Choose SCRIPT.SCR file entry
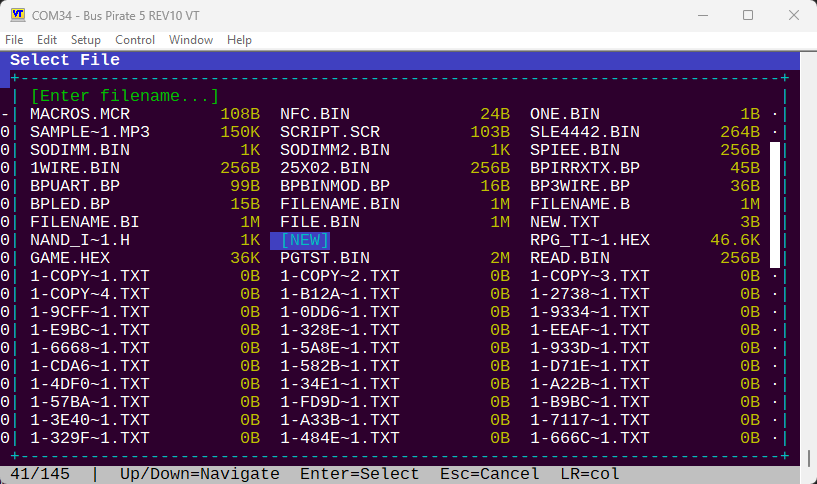Viewport: 817px width, 484px height. (330, 132)
